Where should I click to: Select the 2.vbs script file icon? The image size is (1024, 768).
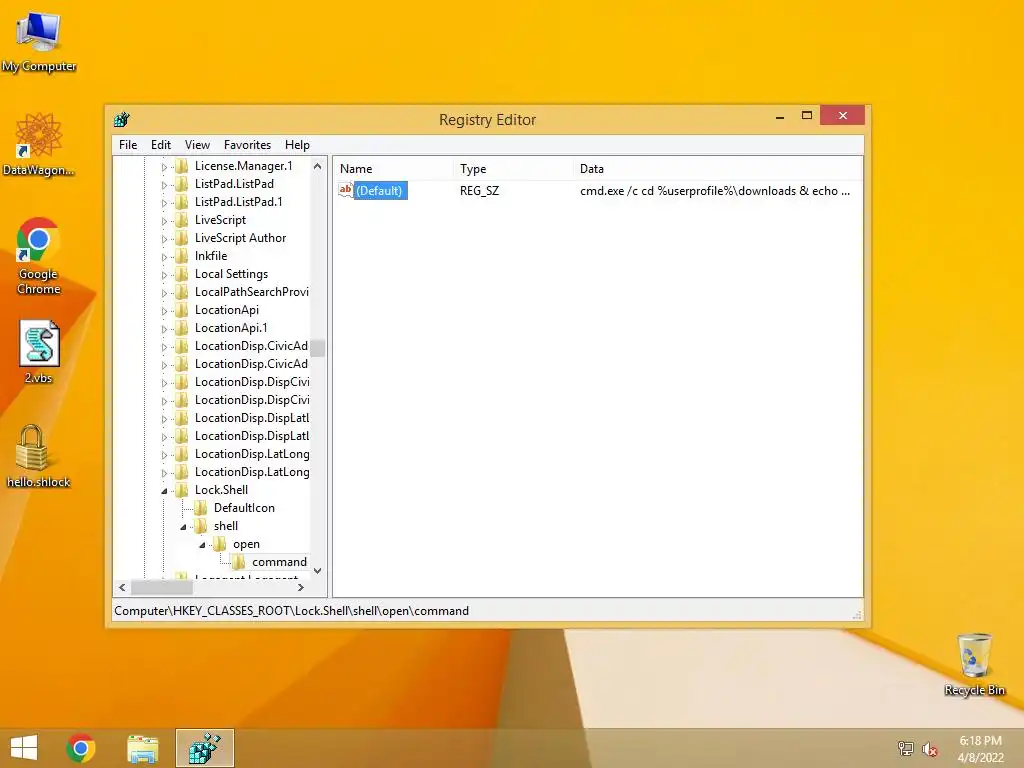(39, 351)
